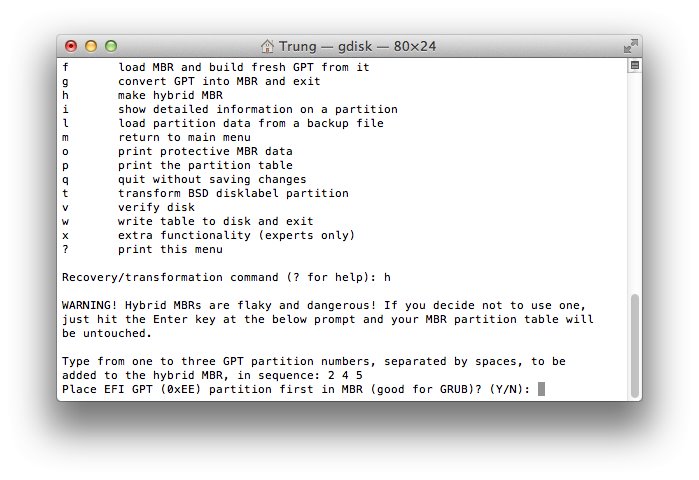Viewport: 699px width, 480px height.
Task: Click the empty scrollbar track above the thumb
Action: 635,180
